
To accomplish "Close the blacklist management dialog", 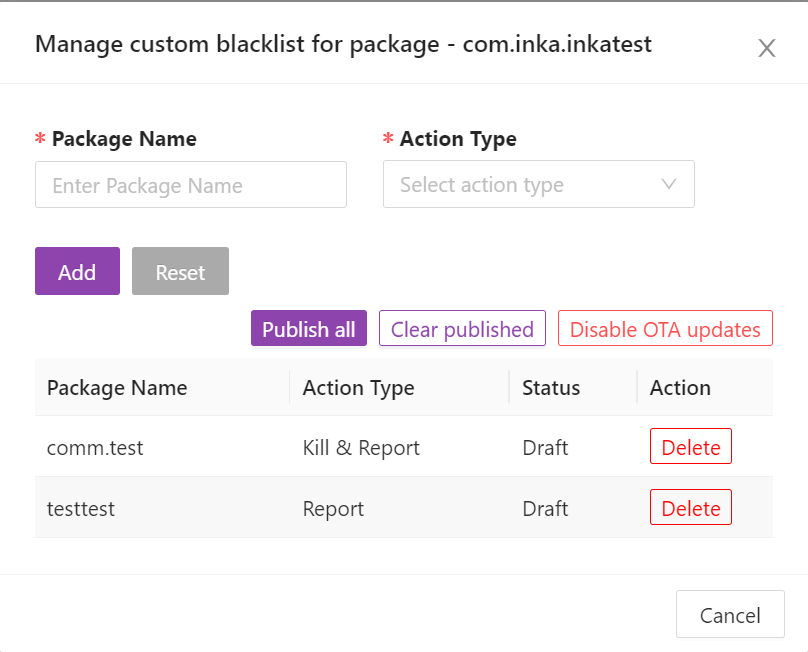I will pyautogui.click(x=767, y=47).
